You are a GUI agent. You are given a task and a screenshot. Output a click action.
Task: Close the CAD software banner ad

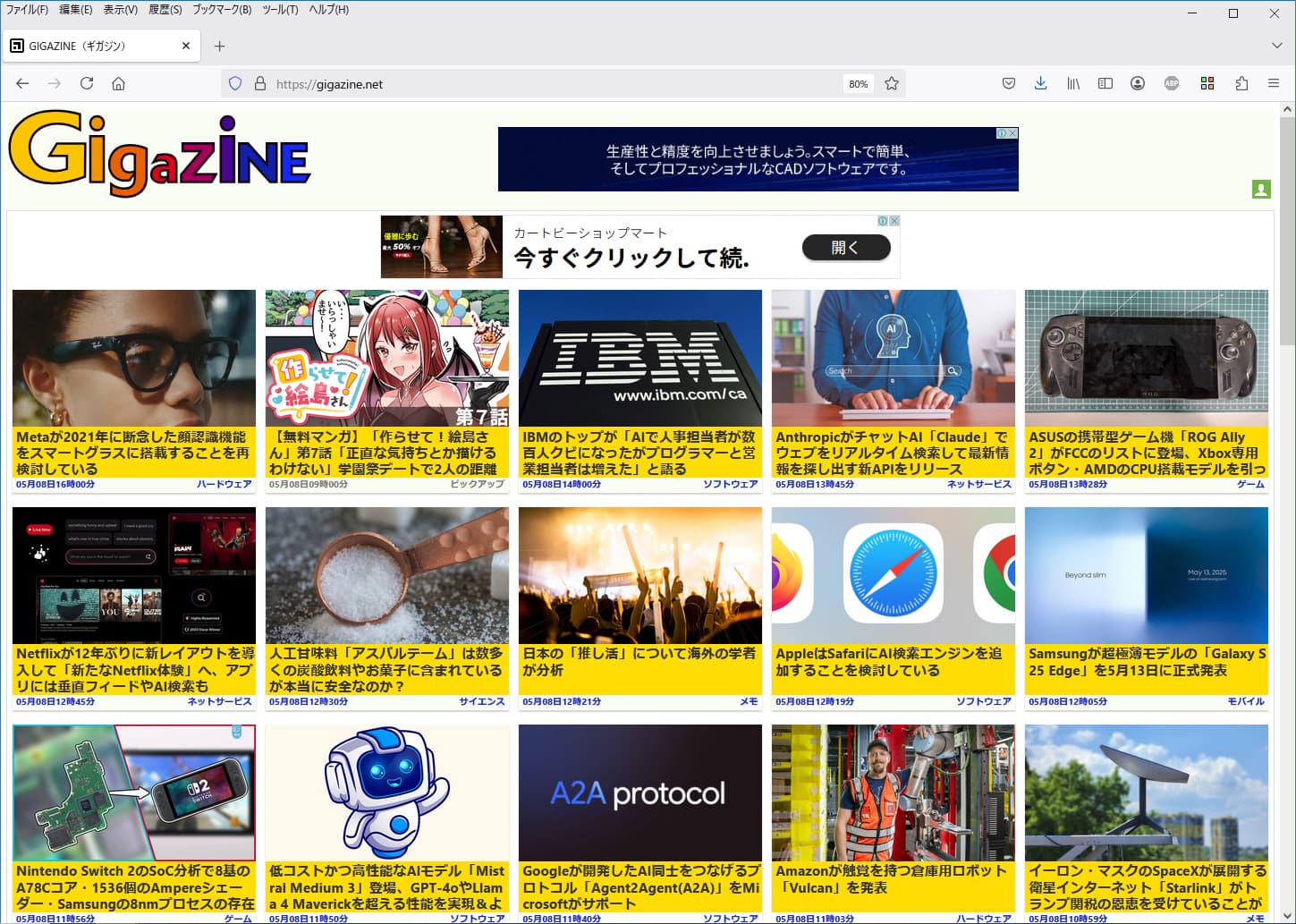click(1012, 133)
